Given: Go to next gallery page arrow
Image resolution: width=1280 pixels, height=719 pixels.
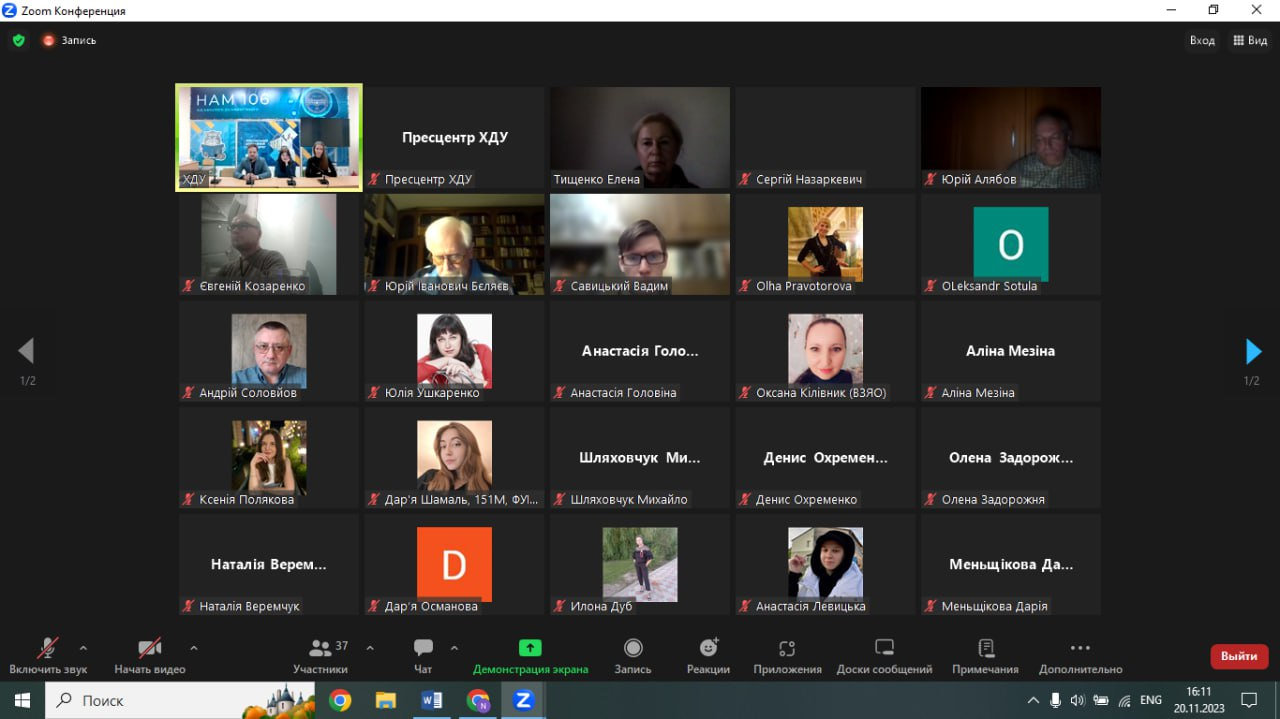Looking at the screenshot, I should [x=1253, y=351].
